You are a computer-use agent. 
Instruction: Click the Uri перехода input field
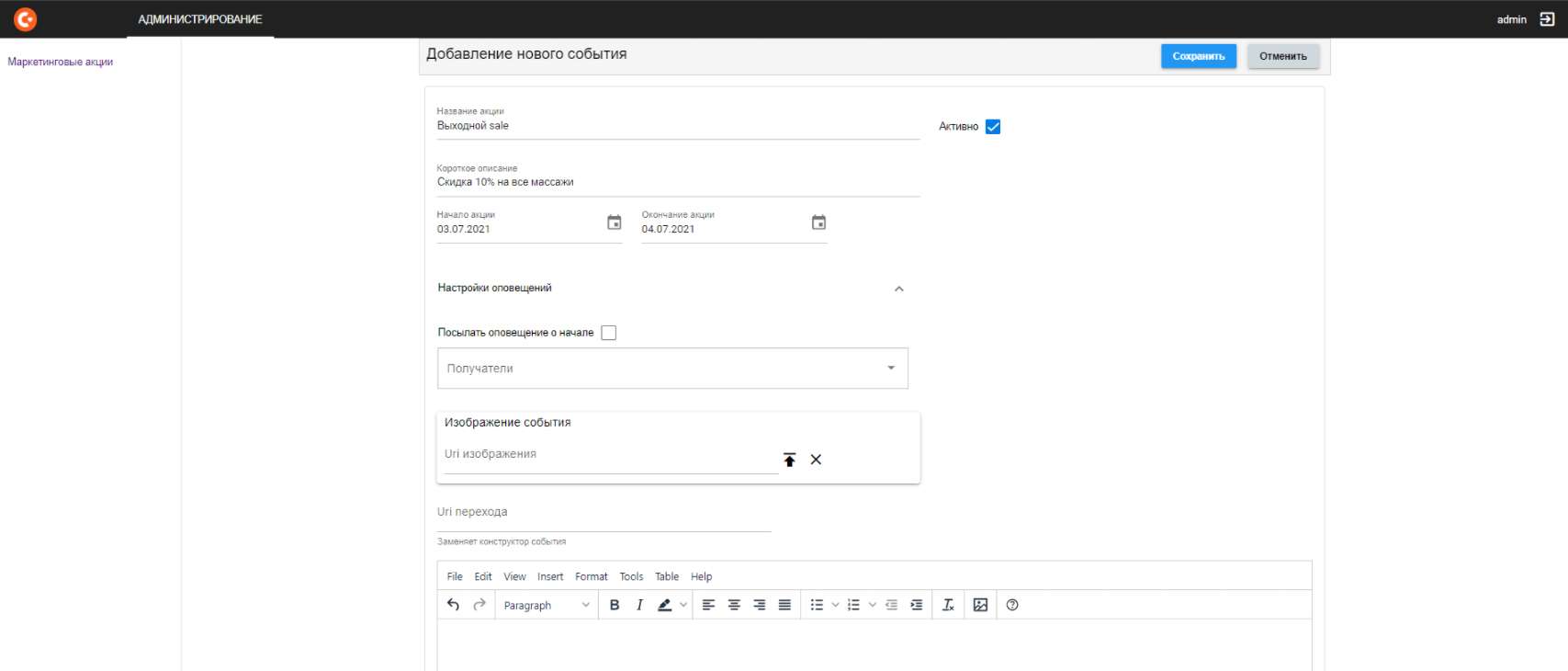tap(604, 513)
